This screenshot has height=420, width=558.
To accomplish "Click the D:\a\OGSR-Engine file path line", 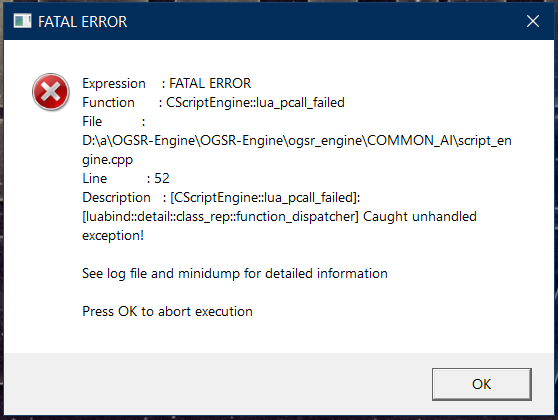I will click(297, 141).
